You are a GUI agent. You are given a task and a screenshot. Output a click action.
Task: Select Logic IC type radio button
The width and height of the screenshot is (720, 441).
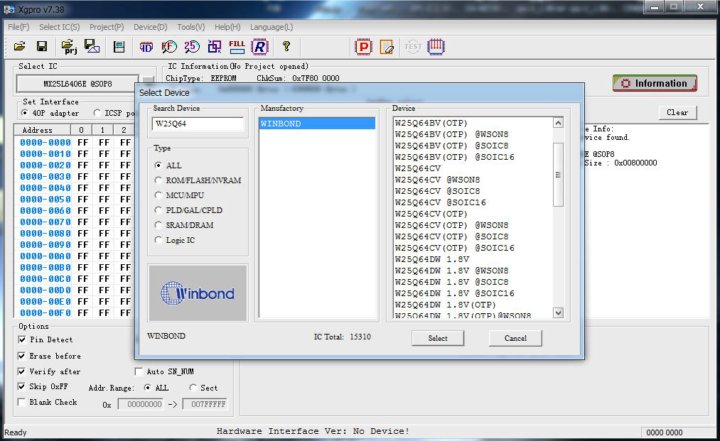point(158,240)
